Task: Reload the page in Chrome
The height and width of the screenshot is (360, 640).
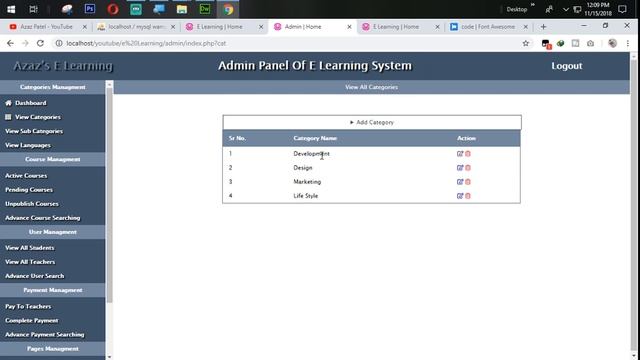Action: coord(40,43)
